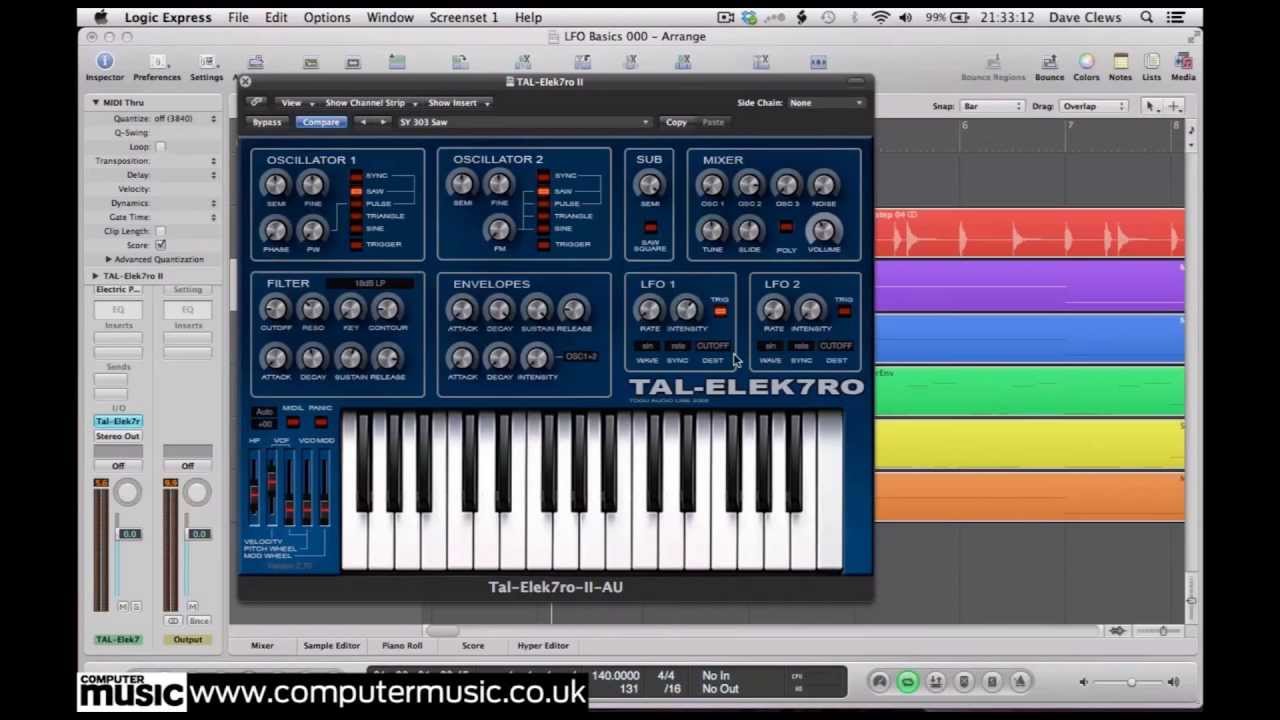Toggle Oscillator 2 Pulse waveform

[x=543, y=203]
